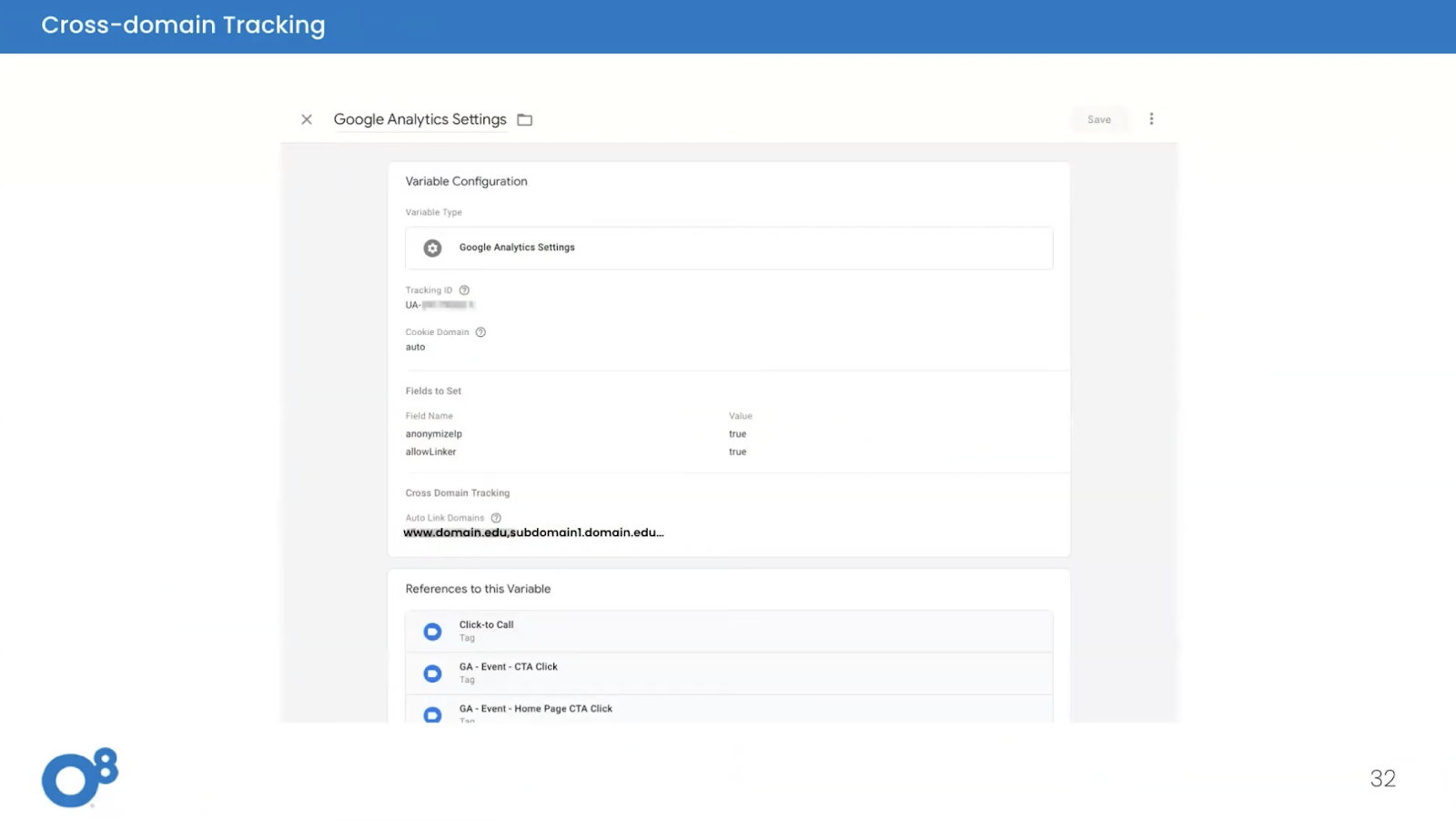This screenshot has height=821, width=1456.
Task: Click the Variable Configuration heading
Action: pos(466,181)
